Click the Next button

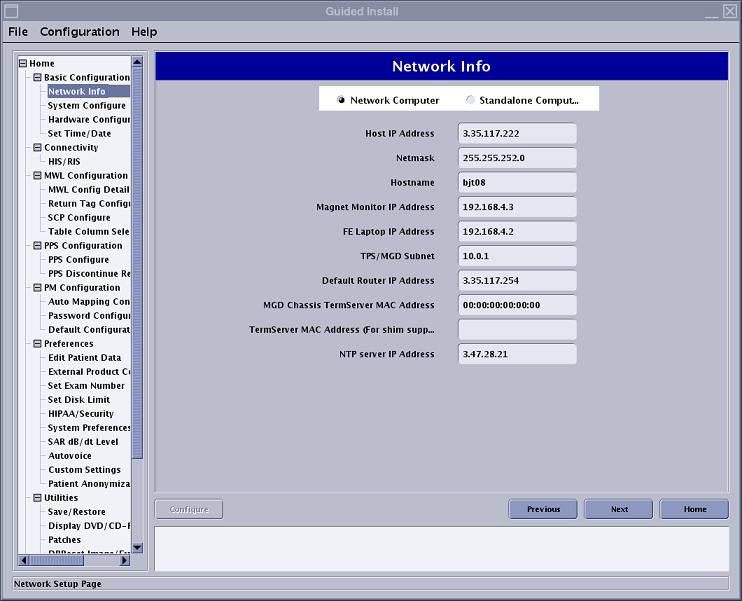point(619,509)
